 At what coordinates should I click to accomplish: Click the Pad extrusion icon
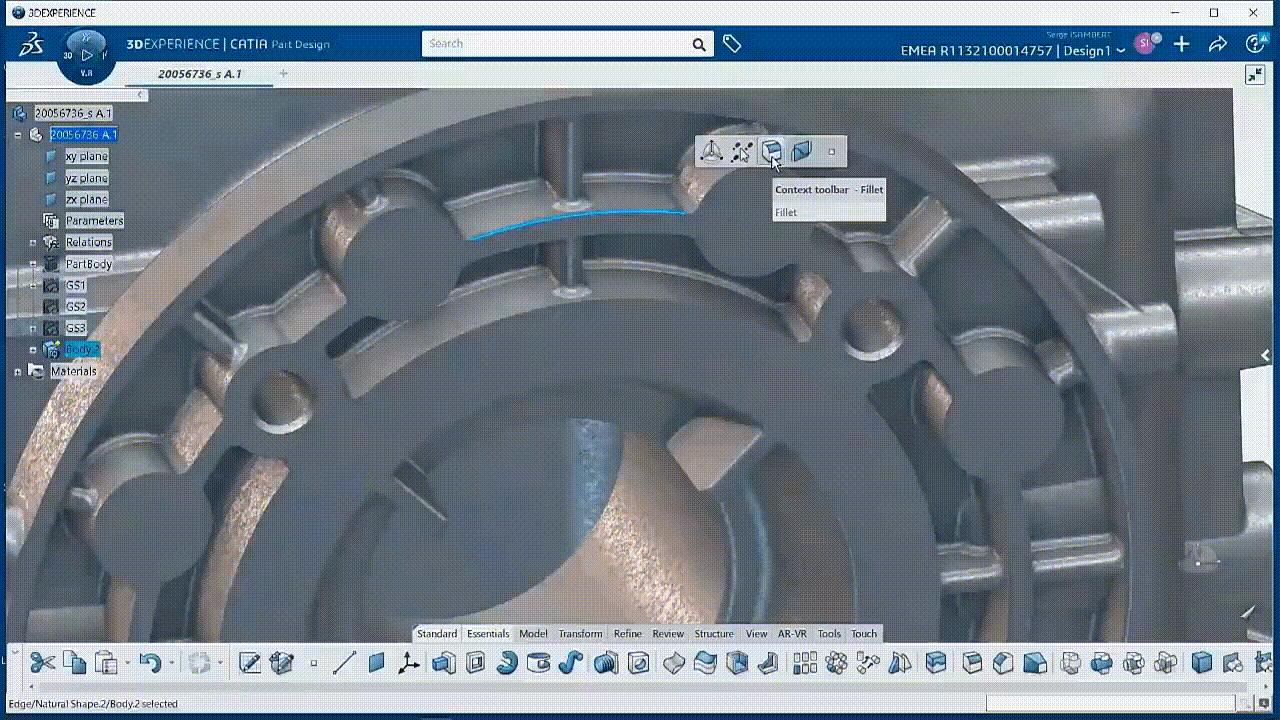(443, 663)
